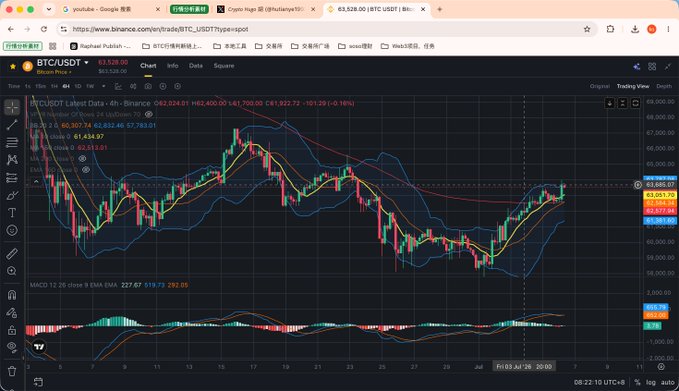Open the 交易所 bookmarks folder
Viewport: 679px width, 391px height.
268,46
